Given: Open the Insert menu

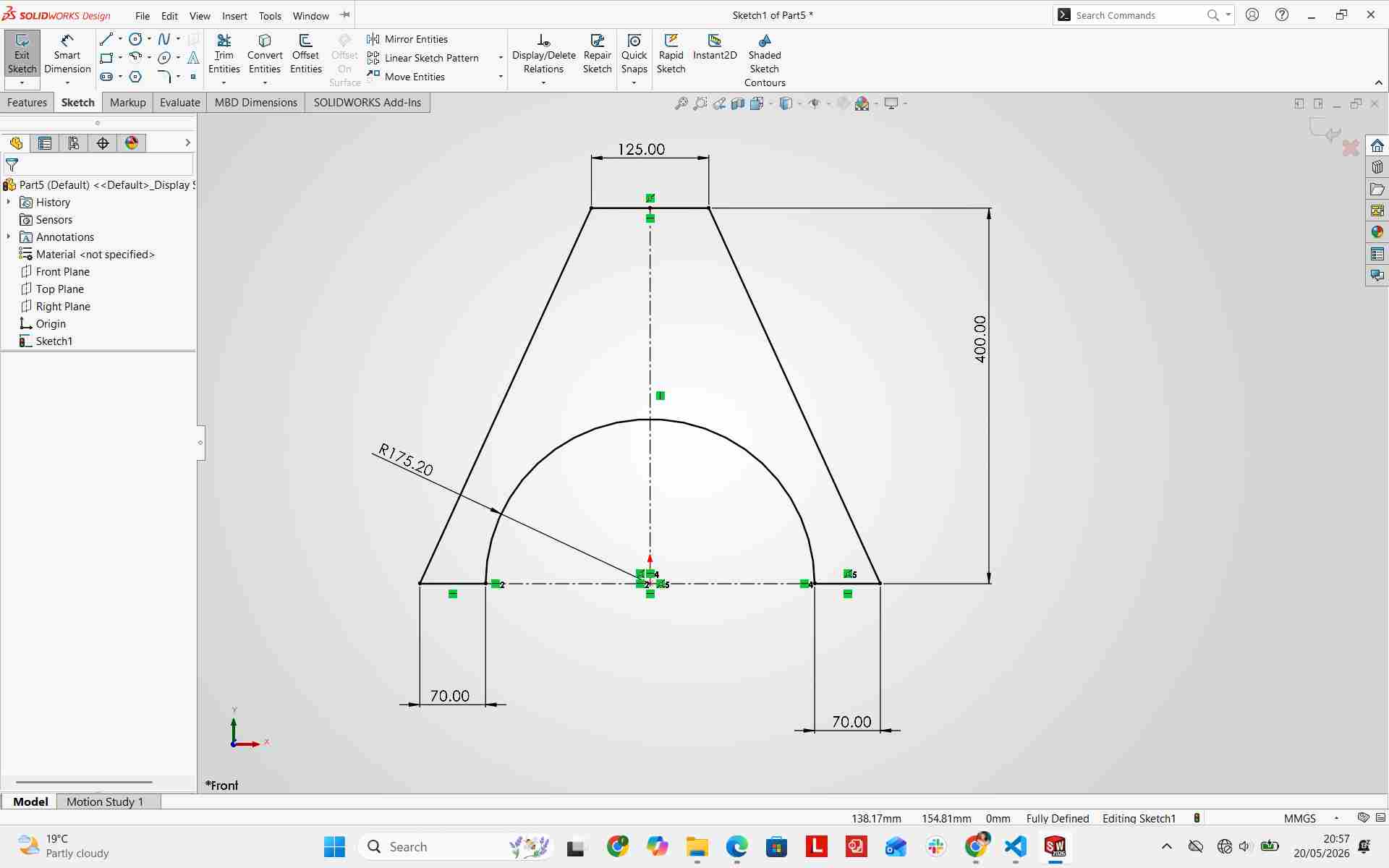Looking at the screenshot, I should (x=234, y=15).
